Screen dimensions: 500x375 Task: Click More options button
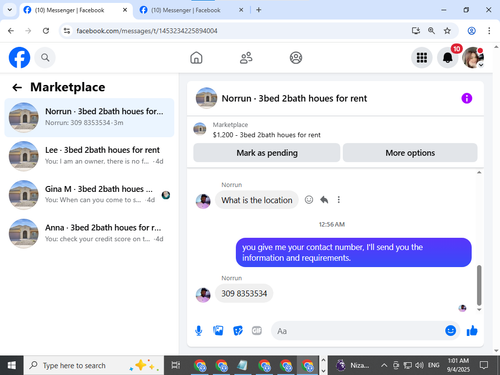coord(410,153)
